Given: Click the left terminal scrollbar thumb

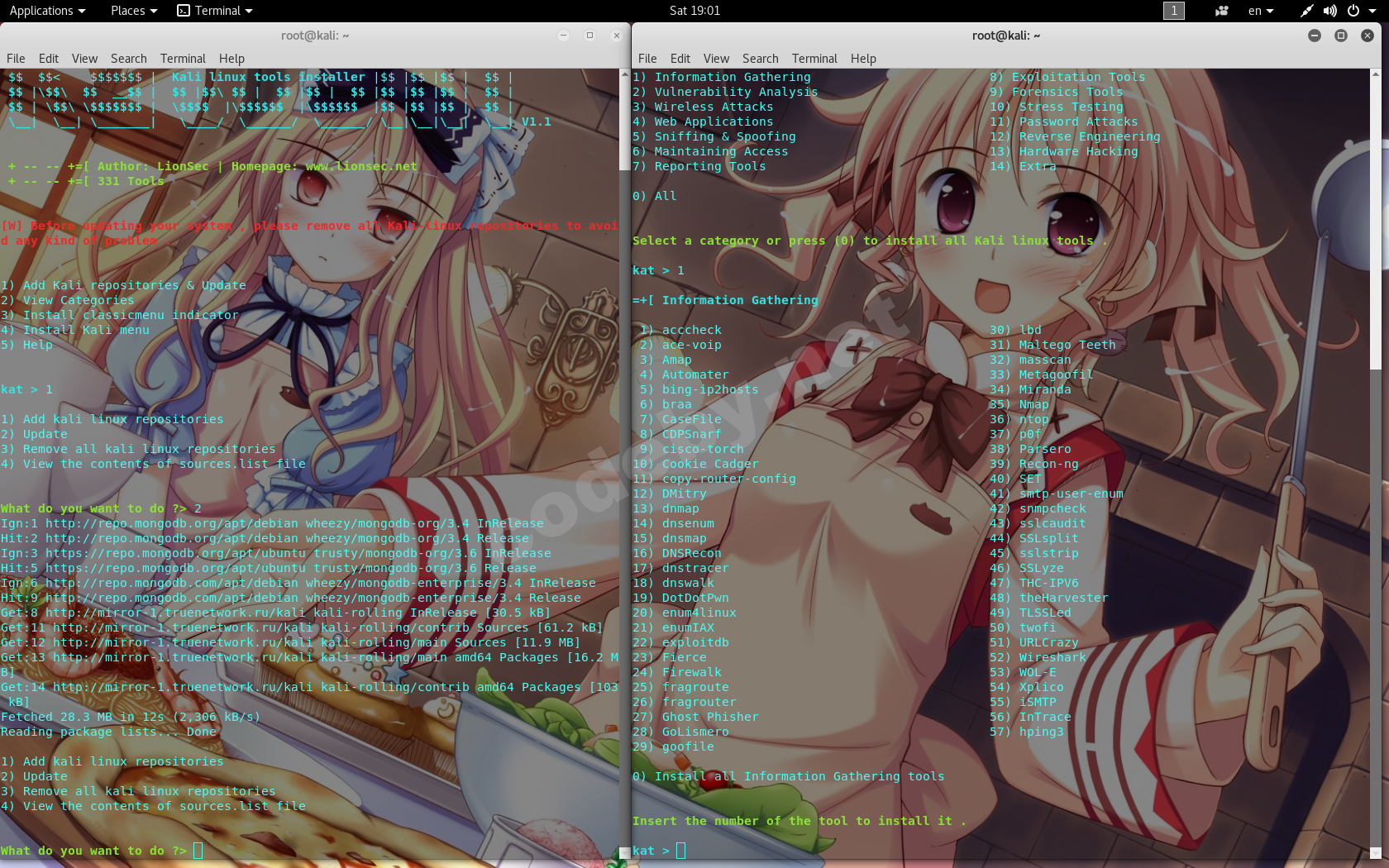Looking at the screenshot, I should [x=625, y=124].
